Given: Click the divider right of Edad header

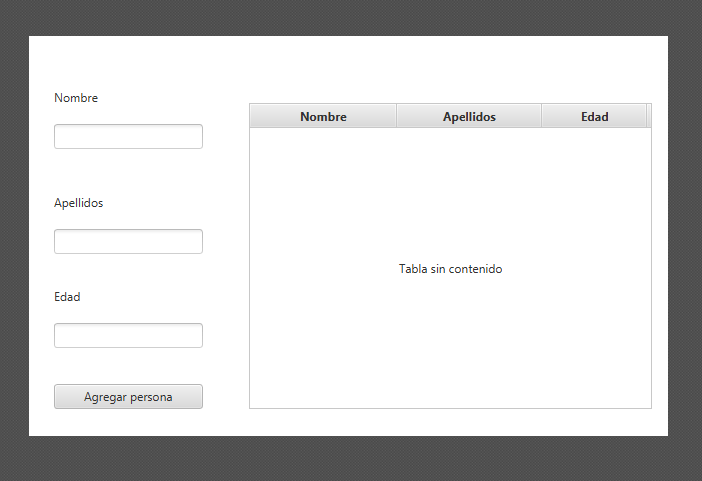Looking at the screenshot, I should pos(647,117).
